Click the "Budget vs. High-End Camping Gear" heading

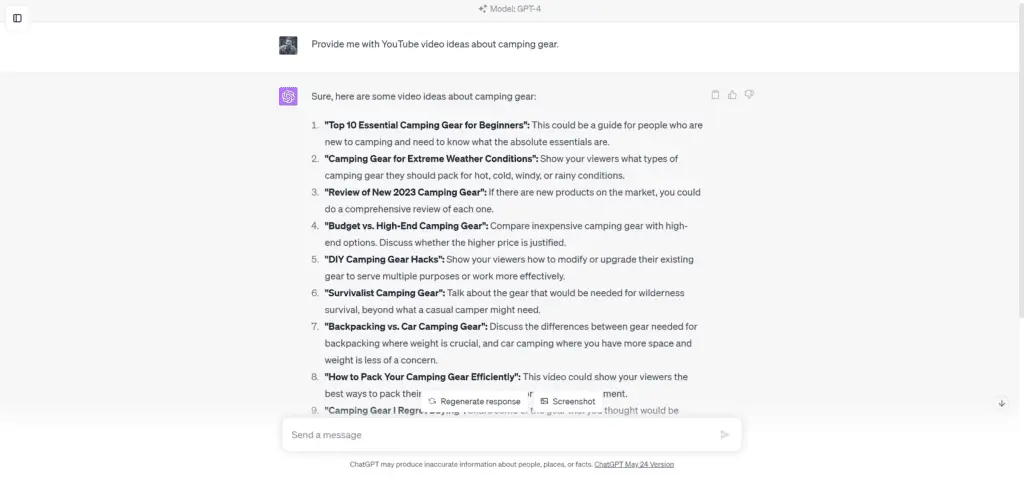(x=406, y=226)
